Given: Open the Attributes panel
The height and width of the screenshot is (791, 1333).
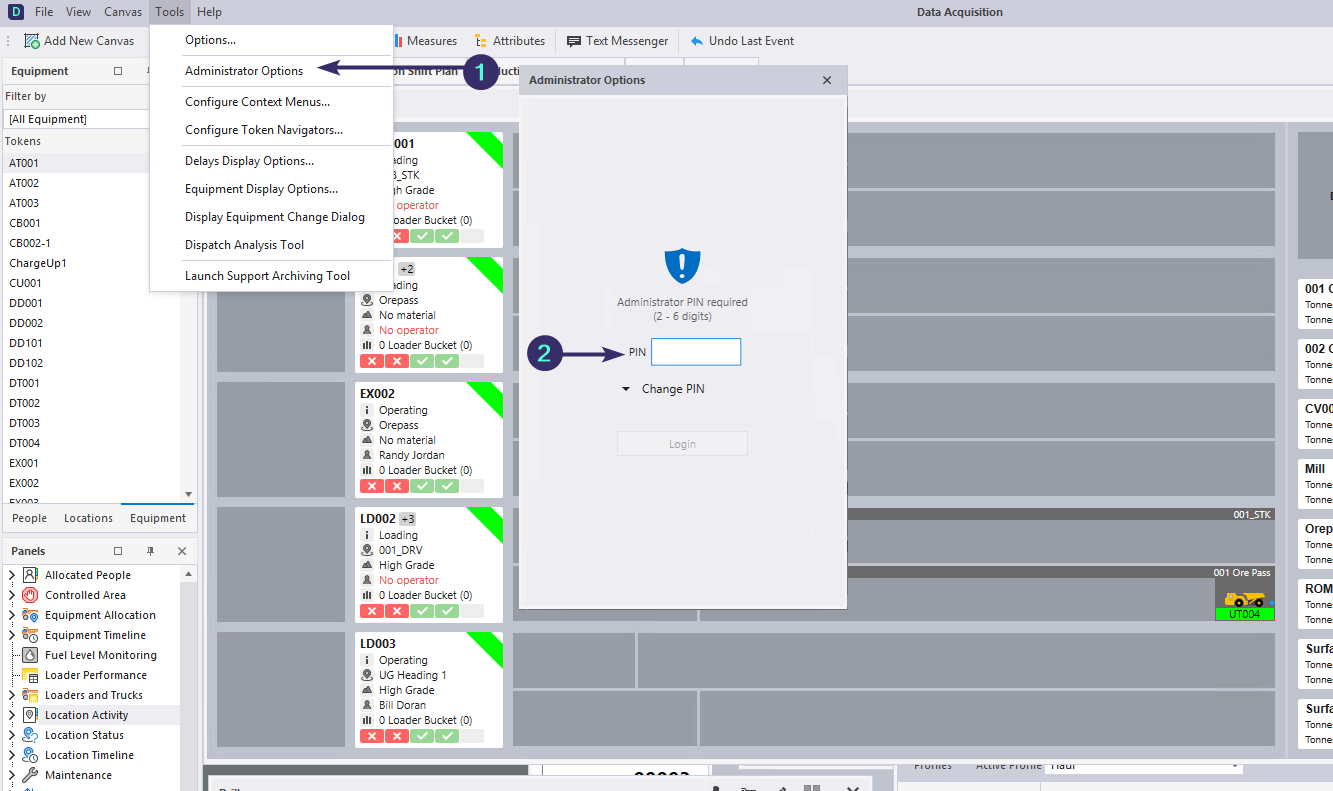Looking at the screenshot, I should pyautogui.click(x=510, y=40).
